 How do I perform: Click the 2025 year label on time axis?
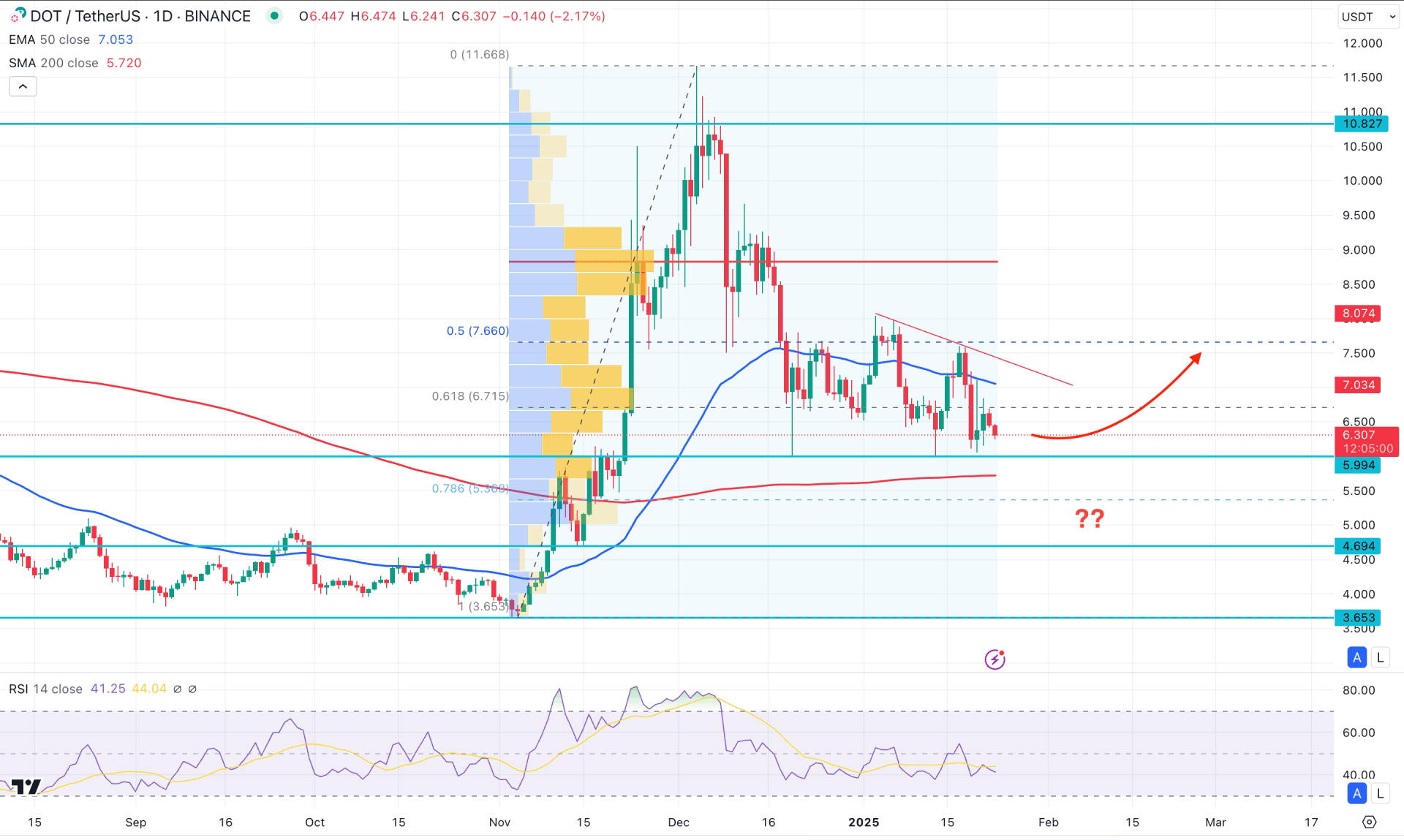click(x=864, y=822)
